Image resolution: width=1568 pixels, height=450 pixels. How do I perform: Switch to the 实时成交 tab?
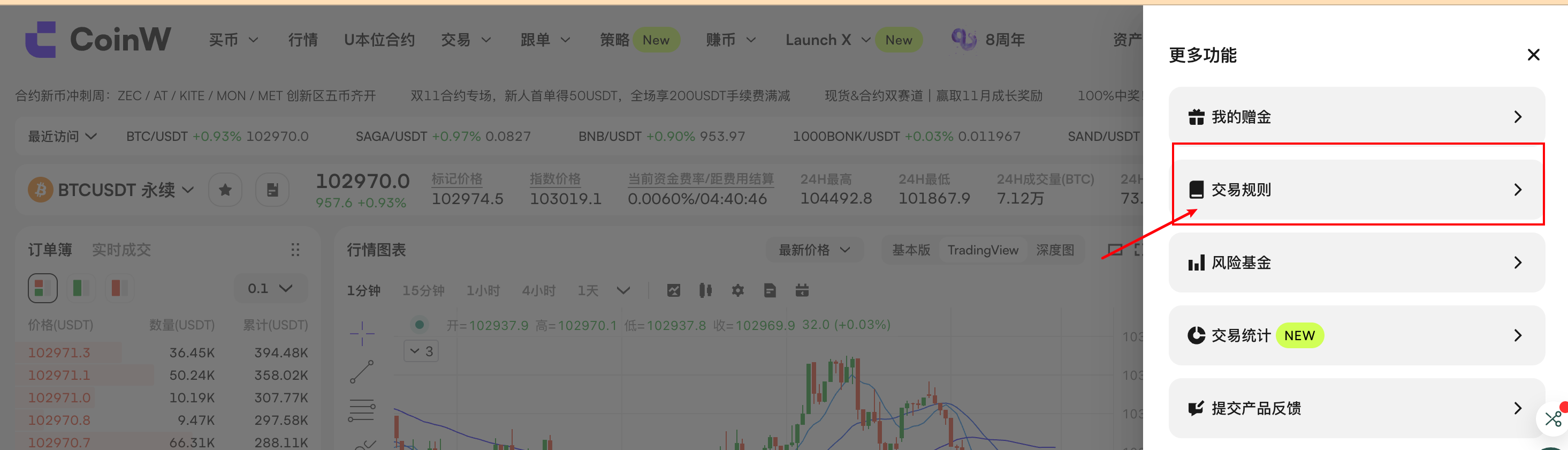[x=121, y=250]
